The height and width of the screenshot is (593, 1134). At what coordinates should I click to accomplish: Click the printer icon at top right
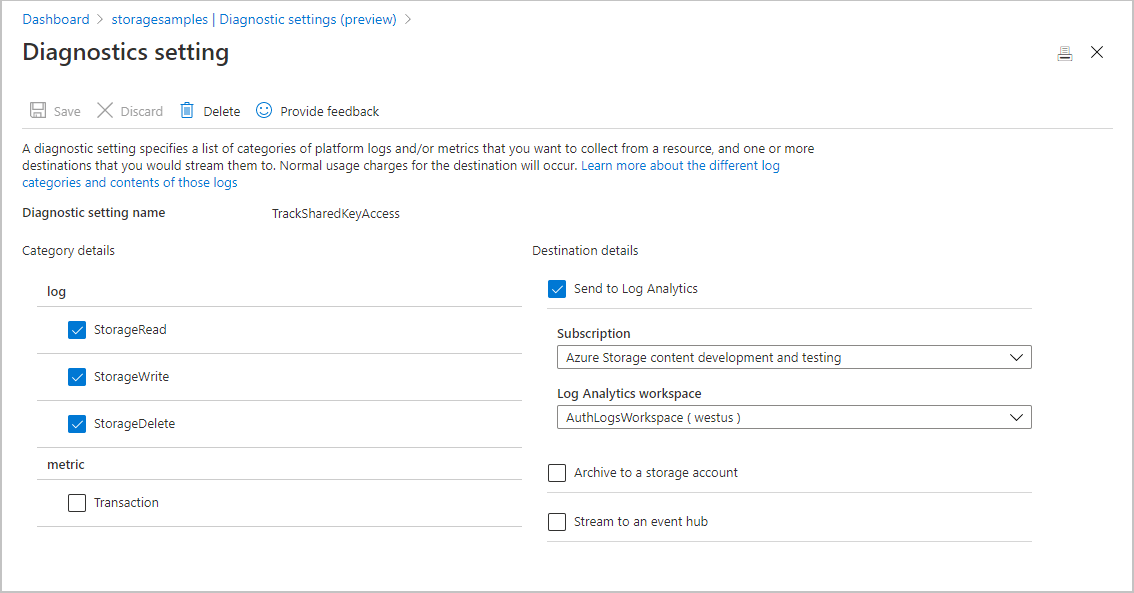[1065, 52]
